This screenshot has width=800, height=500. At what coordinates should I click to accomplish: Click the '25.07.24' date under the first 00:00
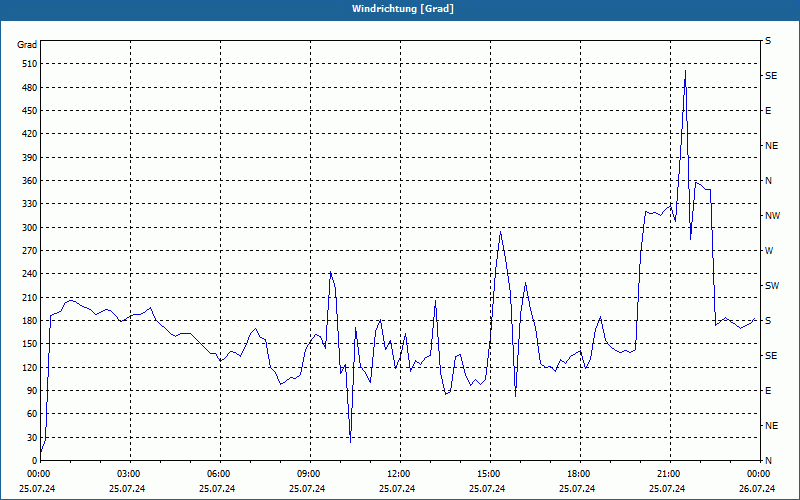click(x=37, y=488)
